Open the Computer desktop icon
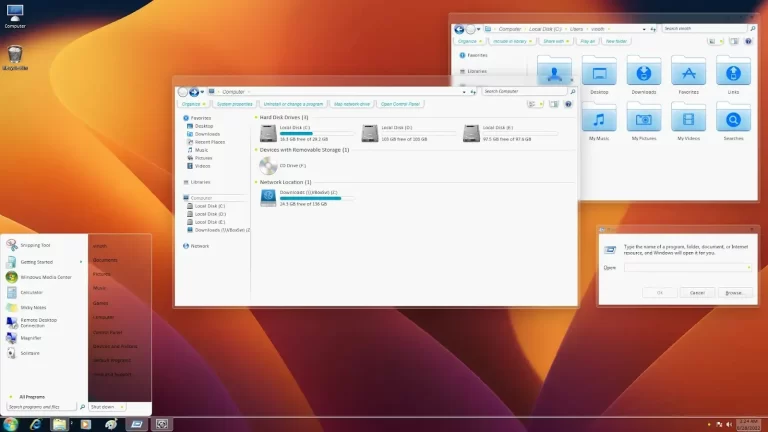 [15, 14]
